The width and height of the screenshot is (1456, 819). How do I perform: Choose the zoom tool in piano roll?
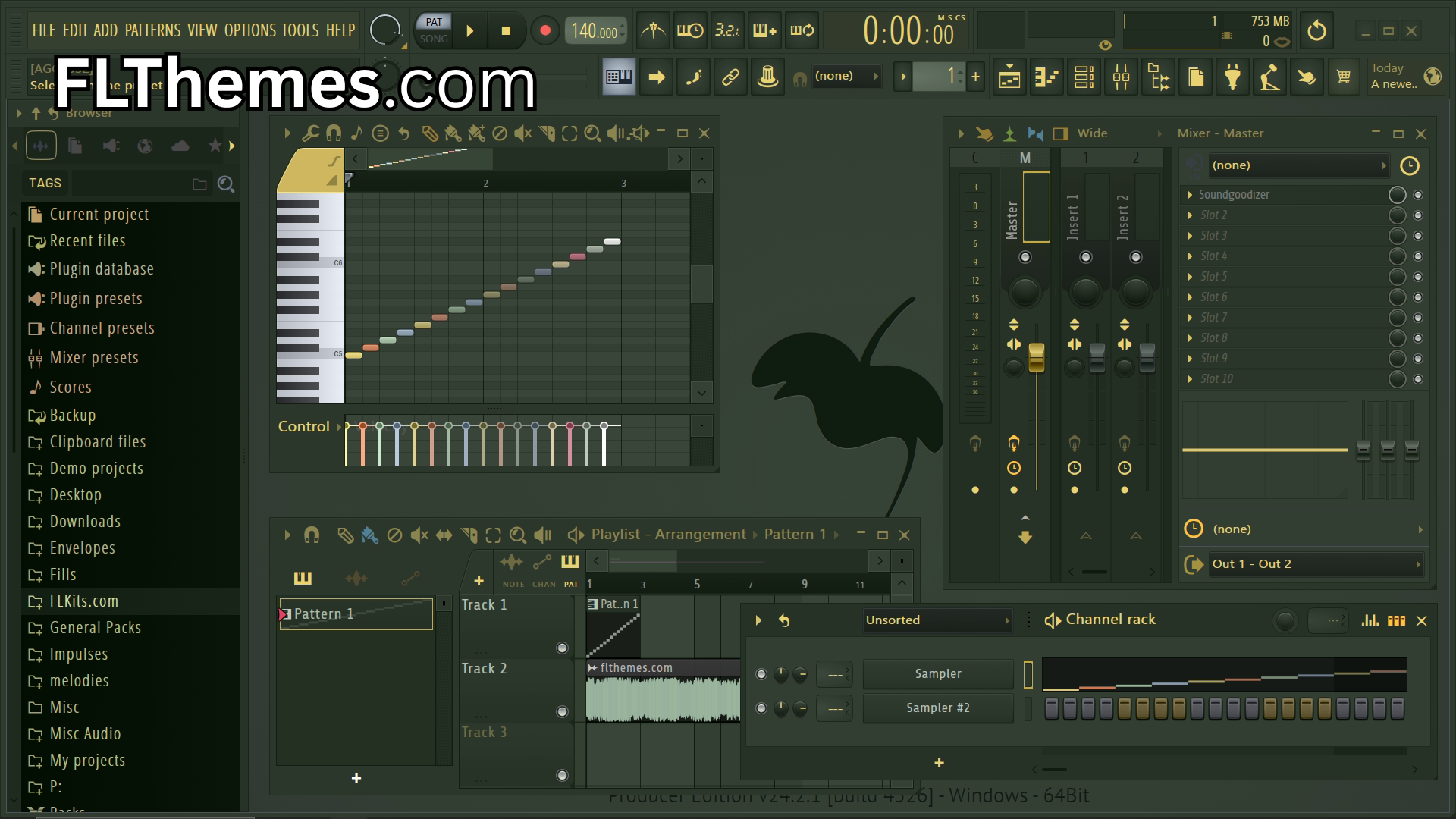pyautogui.click(x=593, y=133)
